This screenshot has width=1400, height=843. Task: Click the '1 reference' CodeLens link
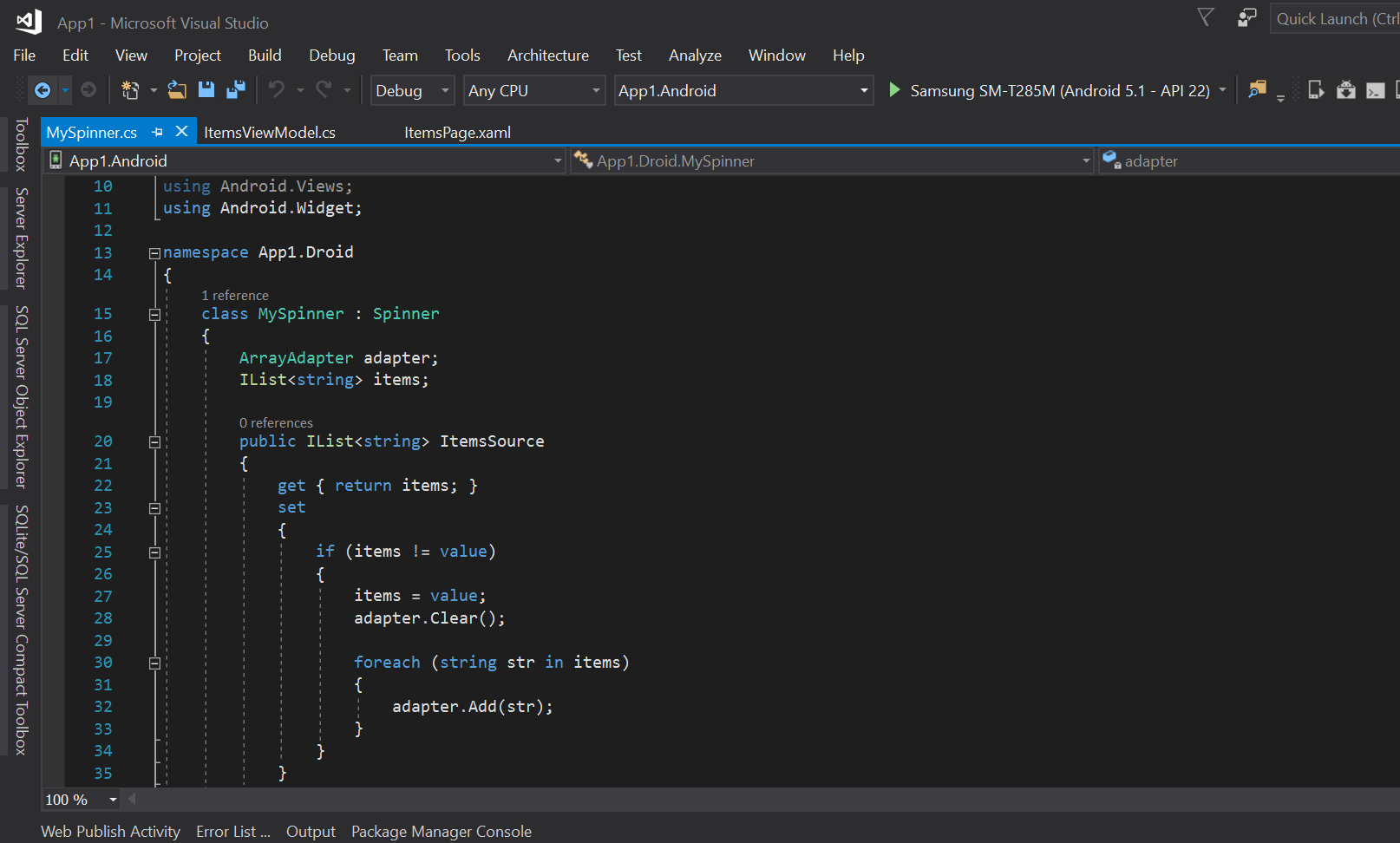pos(235,295)
